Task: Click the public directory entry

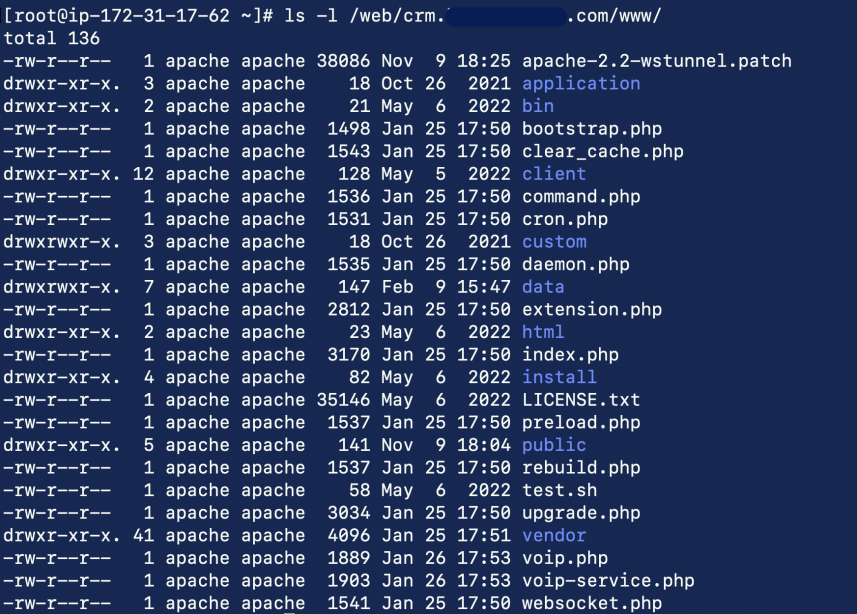Action: (x=554, y=445)
